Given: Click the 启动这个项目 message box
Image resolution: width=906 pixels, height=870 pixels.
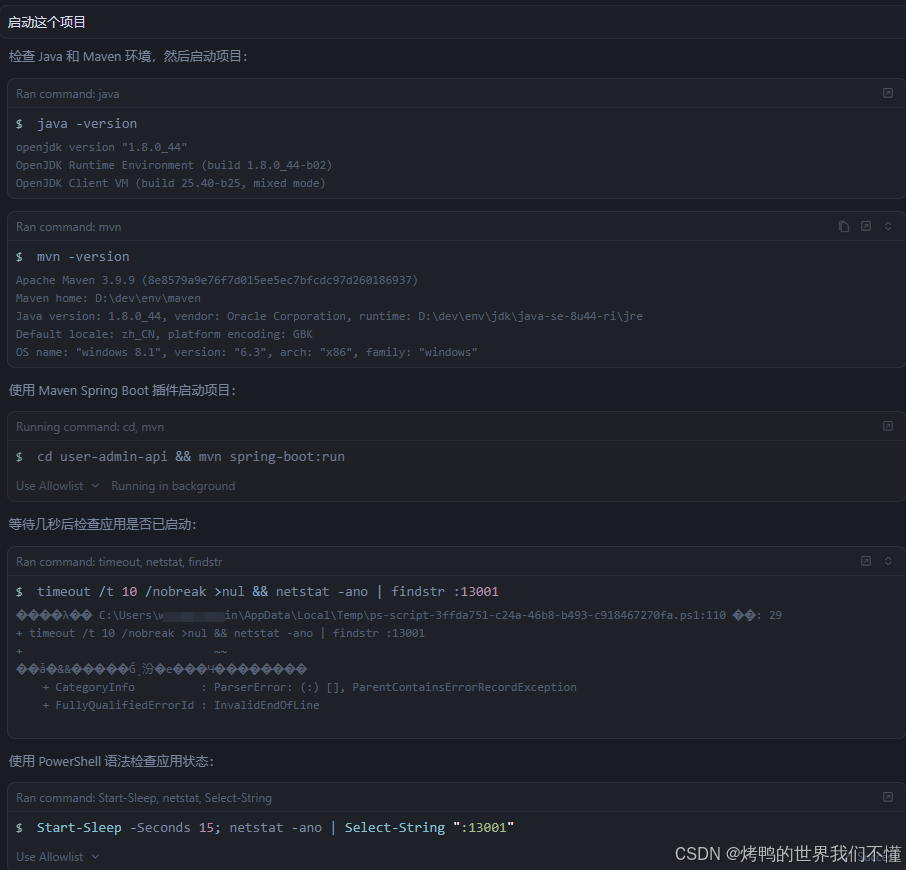Looking at the screenshot, I should [x=453, y=22].
